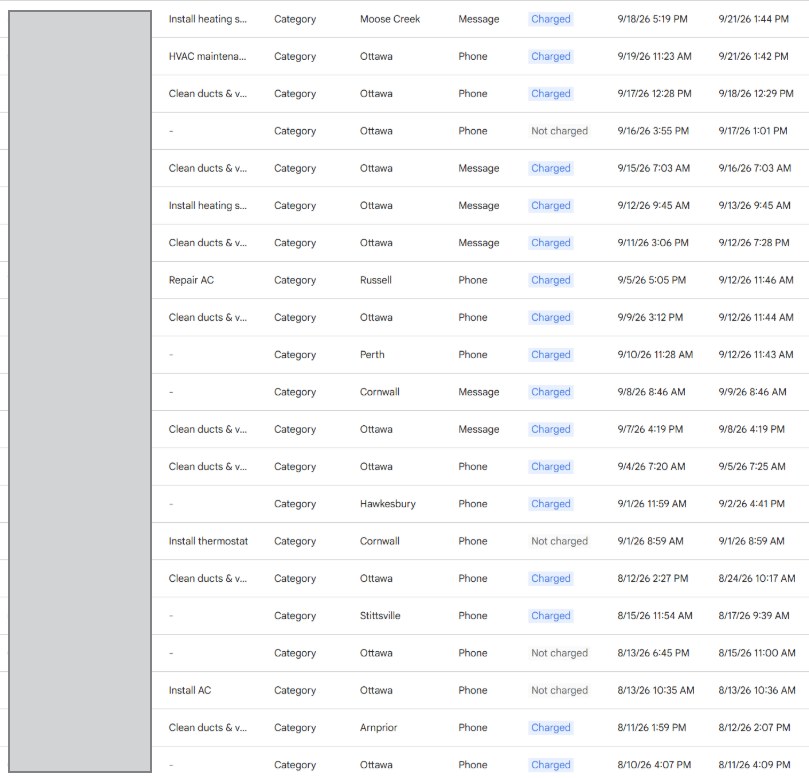The image size is (809, 778).
Task: Click Charged badge dated 9/8/26 8:46 AM
Action: click(x=551, y=392)
